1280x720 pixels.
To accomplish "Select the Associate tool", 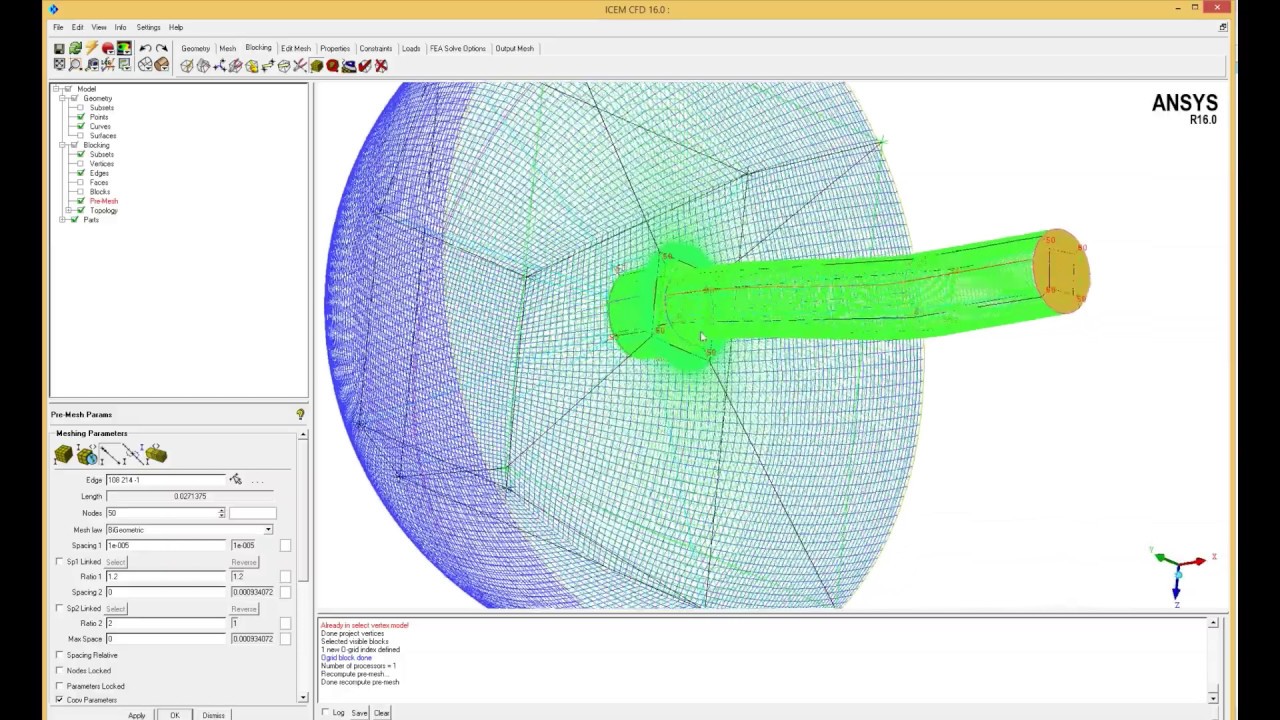I will pos(251,66).
